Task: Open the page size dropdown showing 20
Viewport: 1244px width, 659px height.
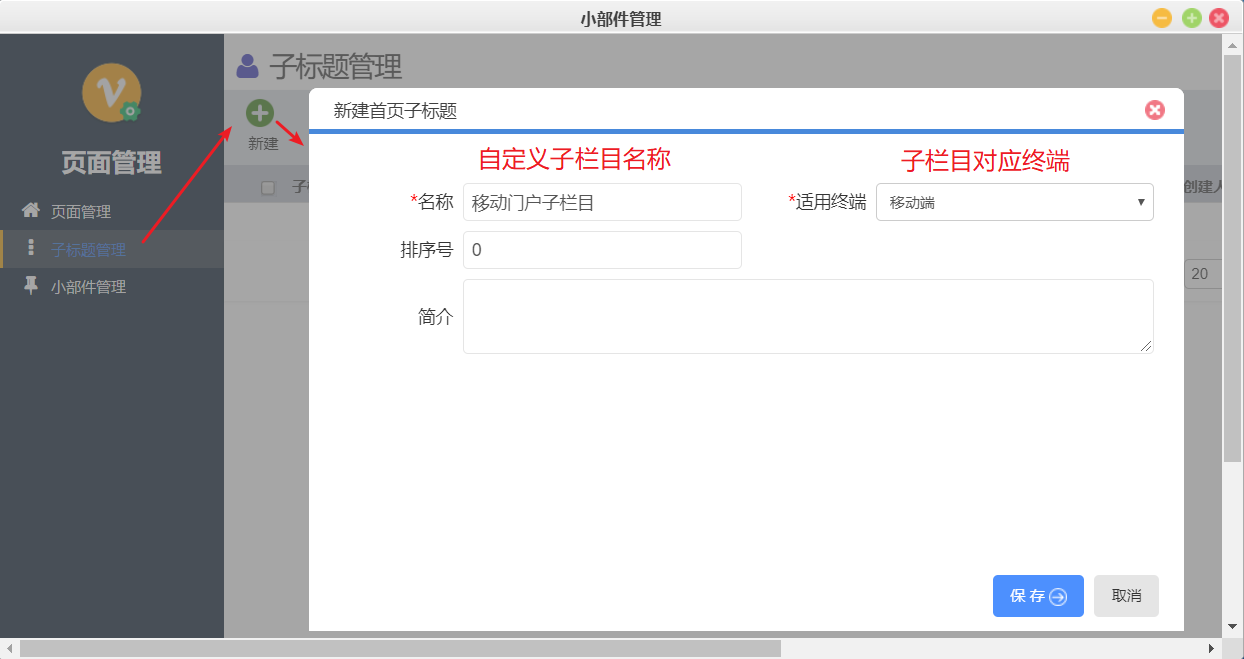Action: coord(1203,274)
